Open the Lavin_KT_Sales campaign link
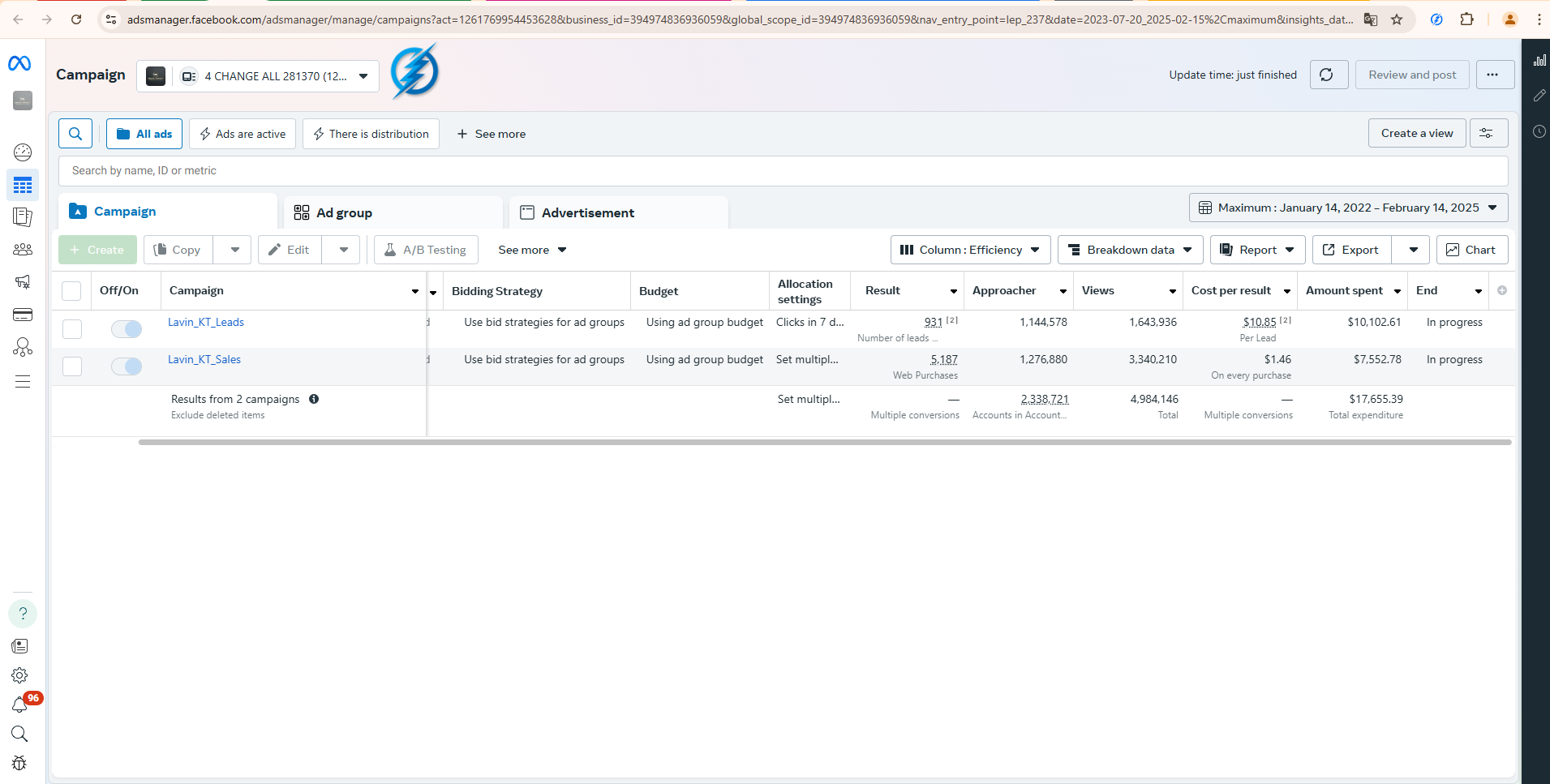This screenshot has width=1550, height=784. [204, 359]
